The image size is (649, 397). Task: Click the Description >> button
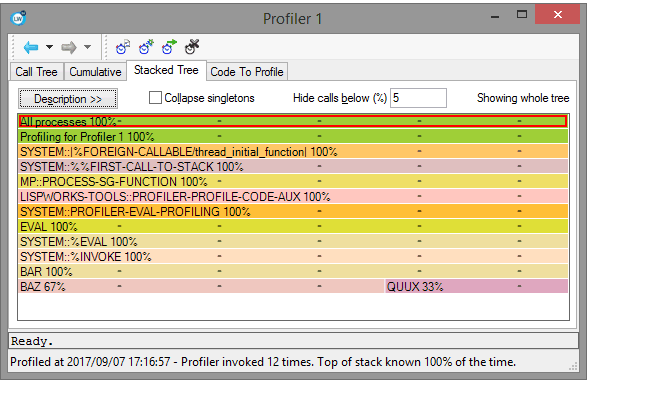pyautogui.click(x=68, y=99)
